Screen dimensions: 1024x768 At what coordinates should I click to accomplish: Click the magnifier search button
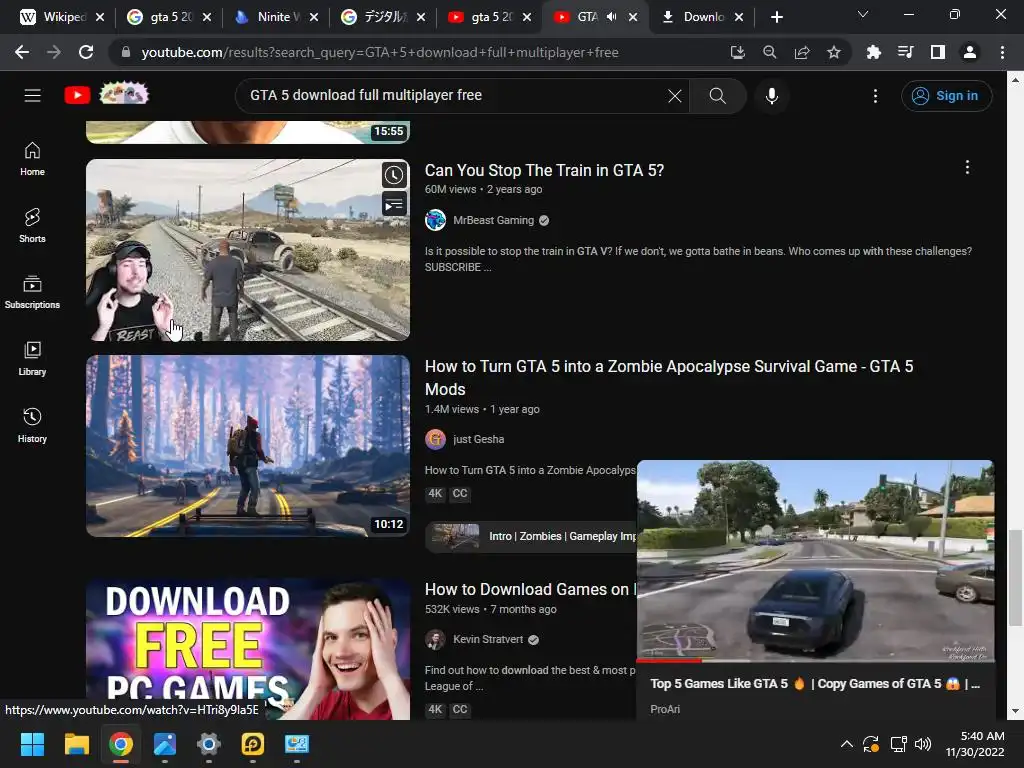pos(717,96)
